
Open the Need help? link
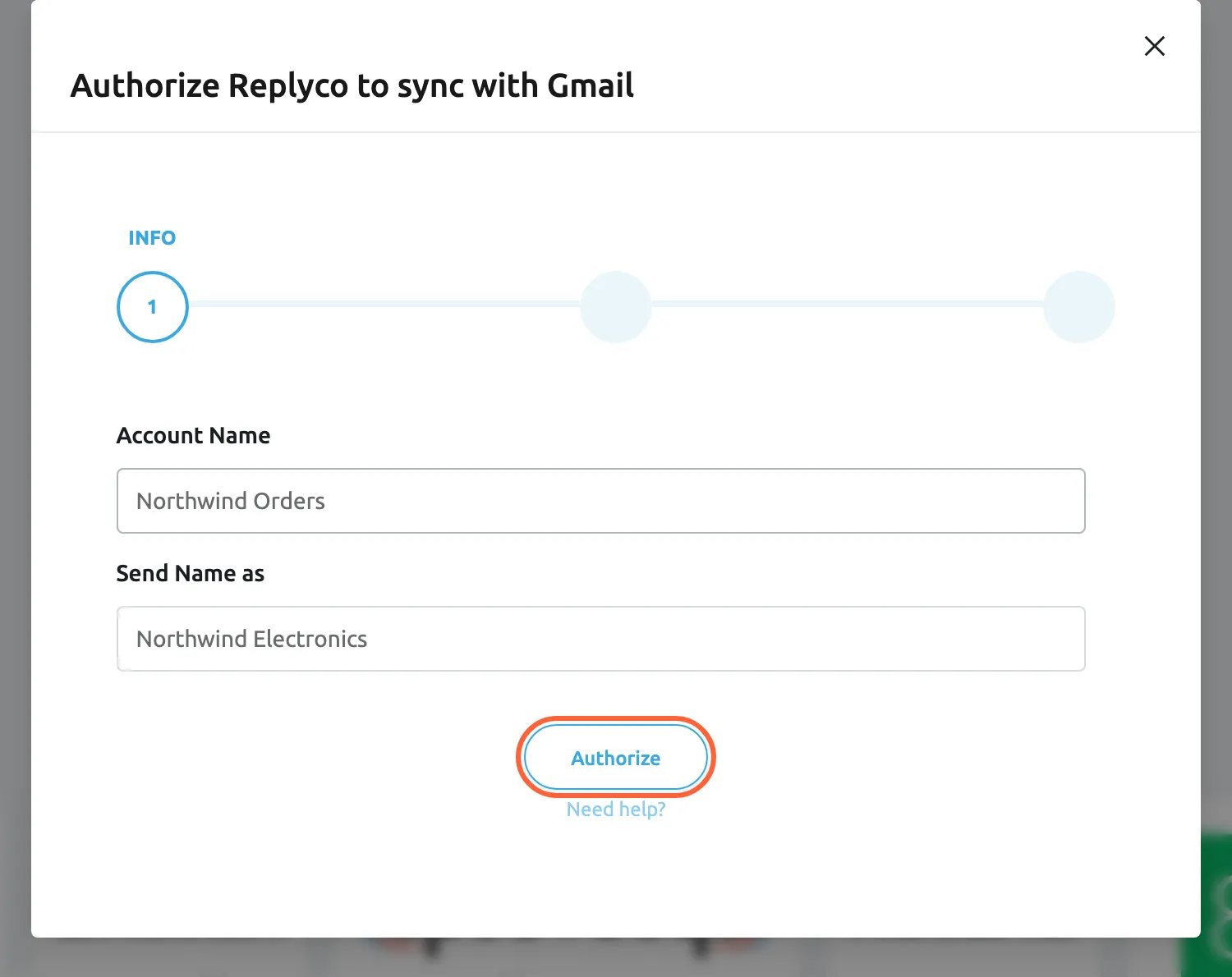(616, 810)
